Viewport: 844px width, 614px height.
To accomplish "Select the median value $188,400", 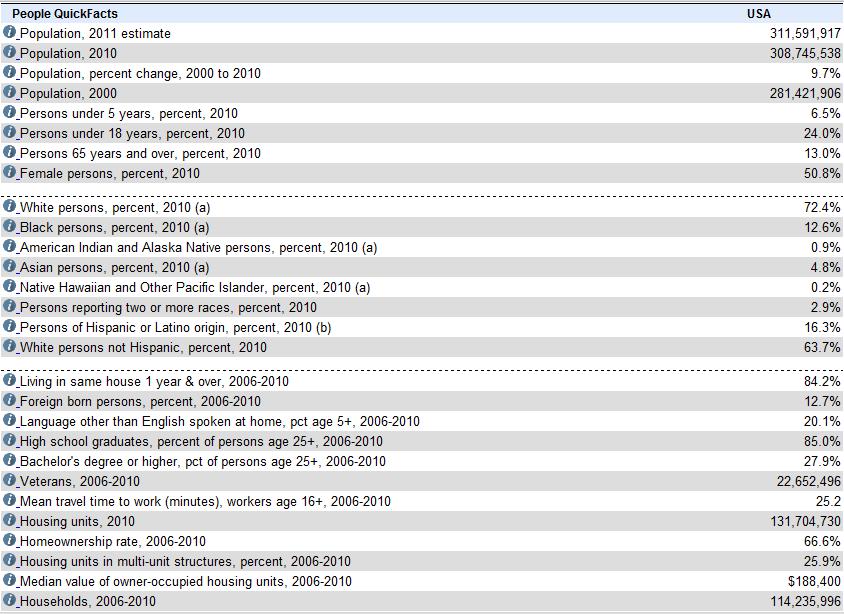I will pyautogui.click(x=814, y=582).
